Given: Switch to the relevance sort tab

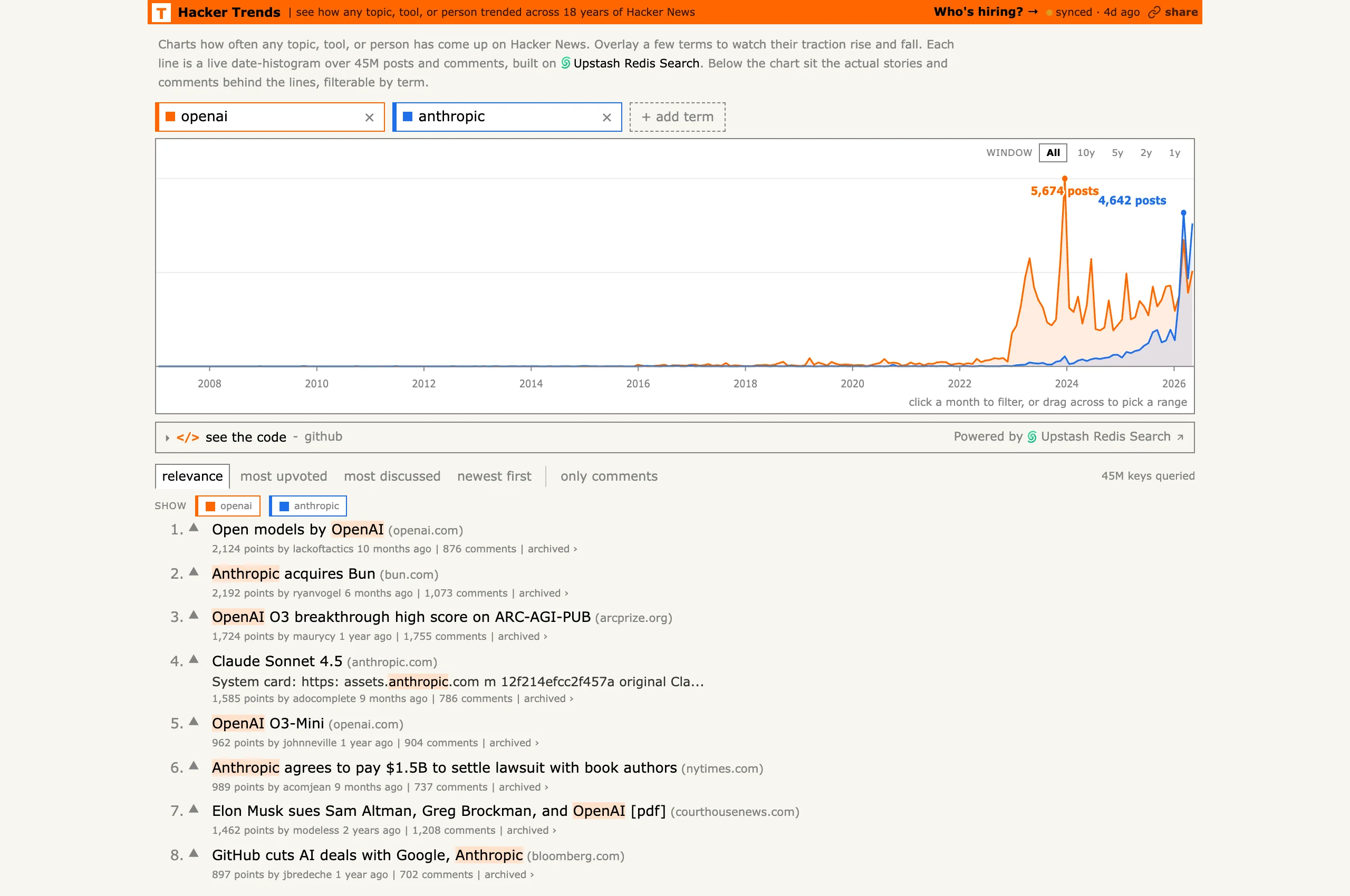Looking at the screenshot, I should click(x=192, y=476).
